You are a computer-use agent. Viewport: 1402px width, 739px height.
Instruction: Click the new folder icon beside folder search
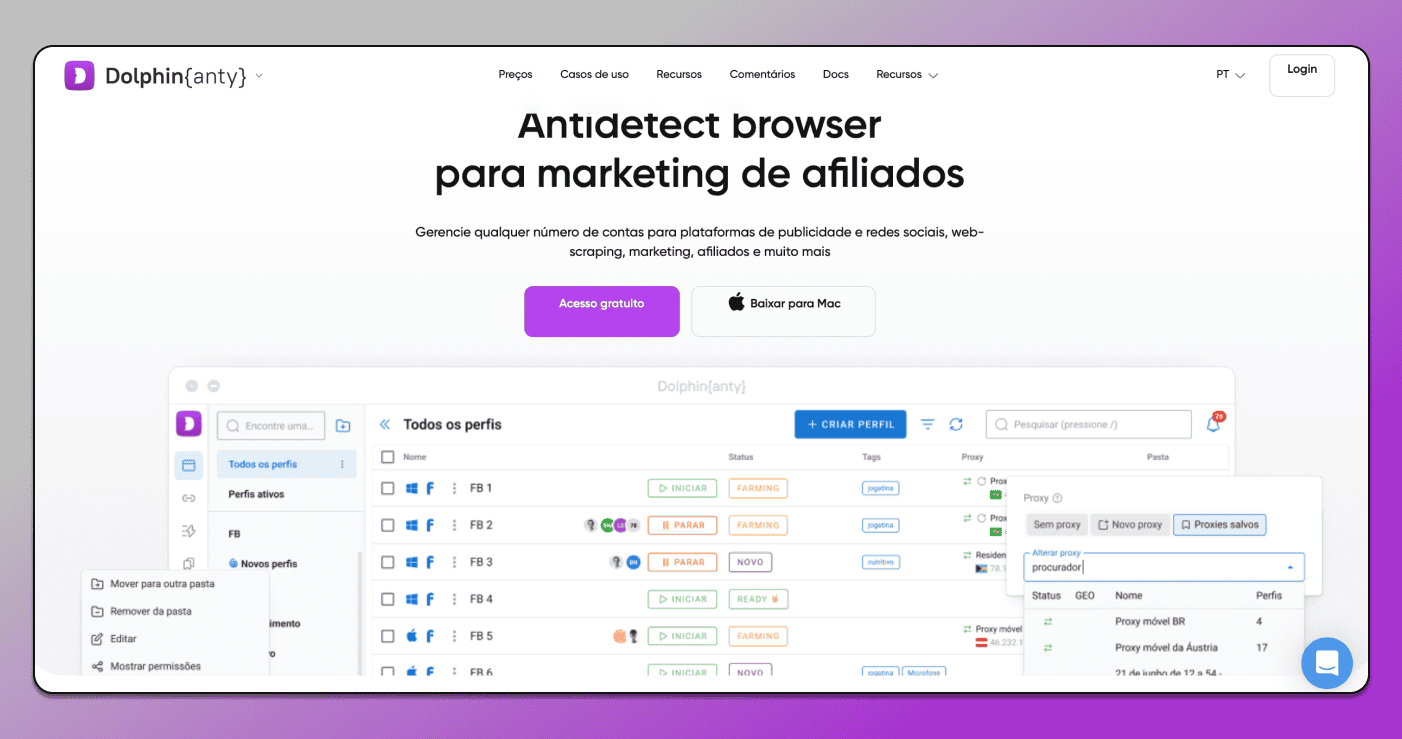point(343,425)
